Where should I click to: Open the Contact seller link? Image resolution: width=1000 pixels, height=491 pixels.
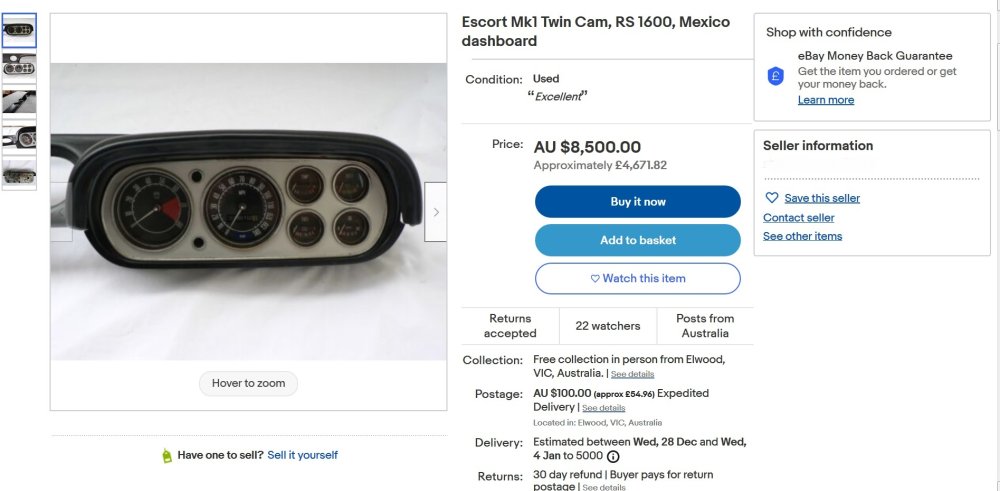click(798, 218)
